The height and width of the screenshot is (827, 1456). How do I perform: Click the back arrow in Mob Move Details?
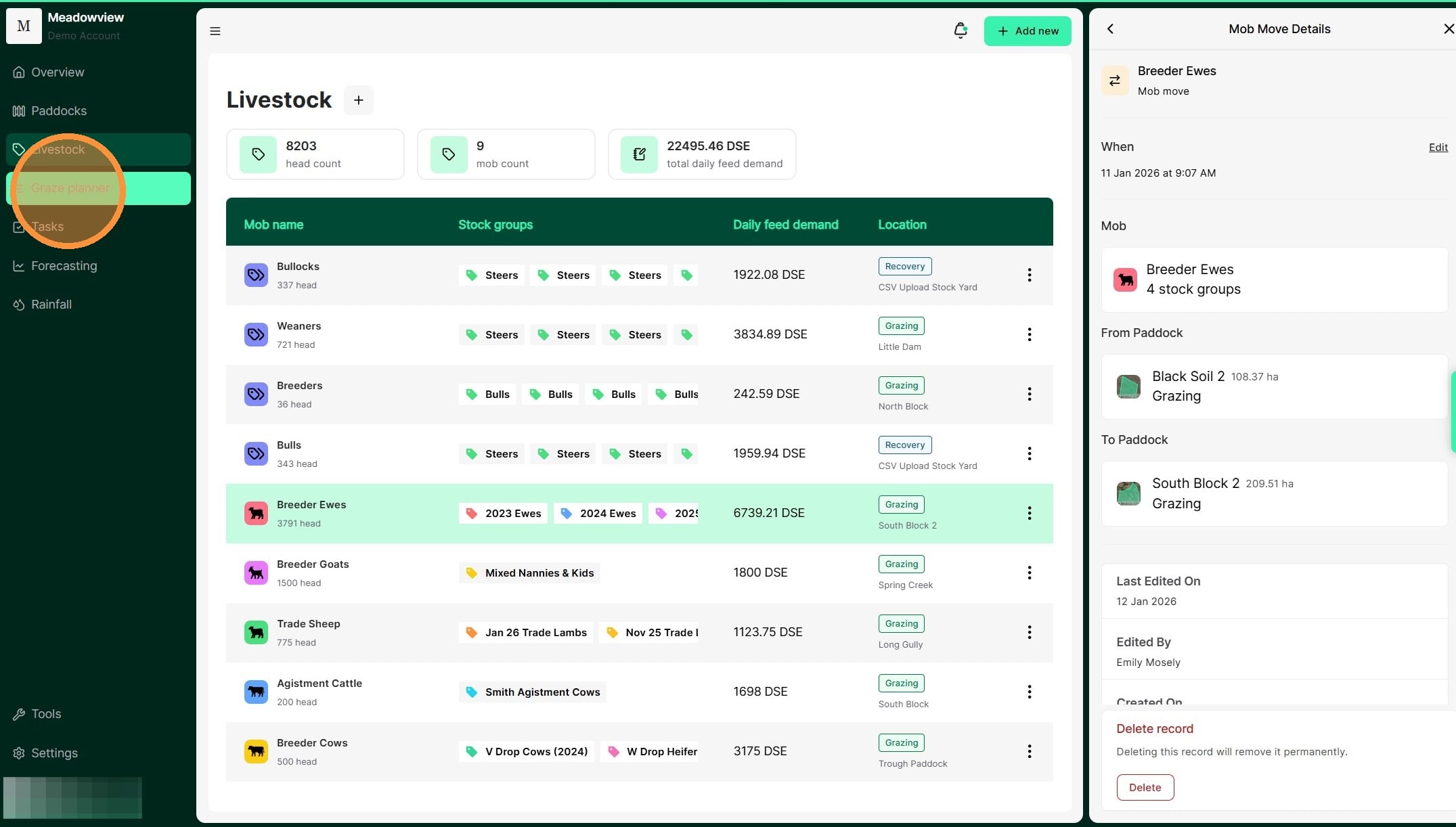(x=1110, y=29)
